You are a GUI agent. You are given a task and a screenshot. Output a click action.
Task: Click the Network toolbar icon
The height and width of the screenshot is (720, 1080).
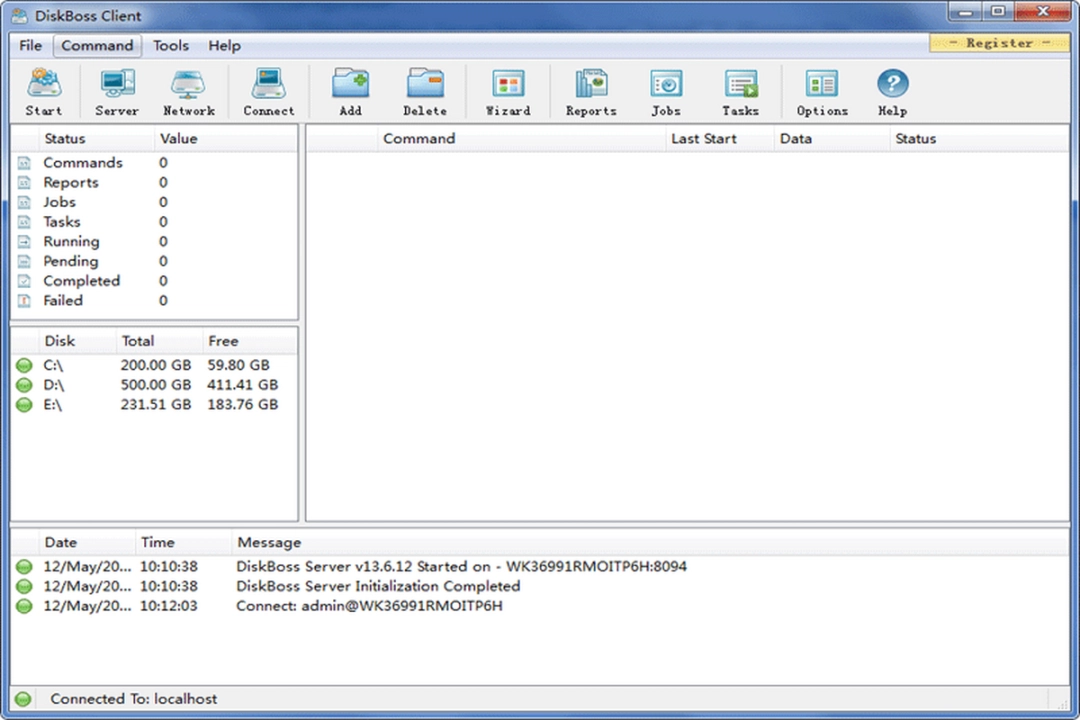coord(188,90)
